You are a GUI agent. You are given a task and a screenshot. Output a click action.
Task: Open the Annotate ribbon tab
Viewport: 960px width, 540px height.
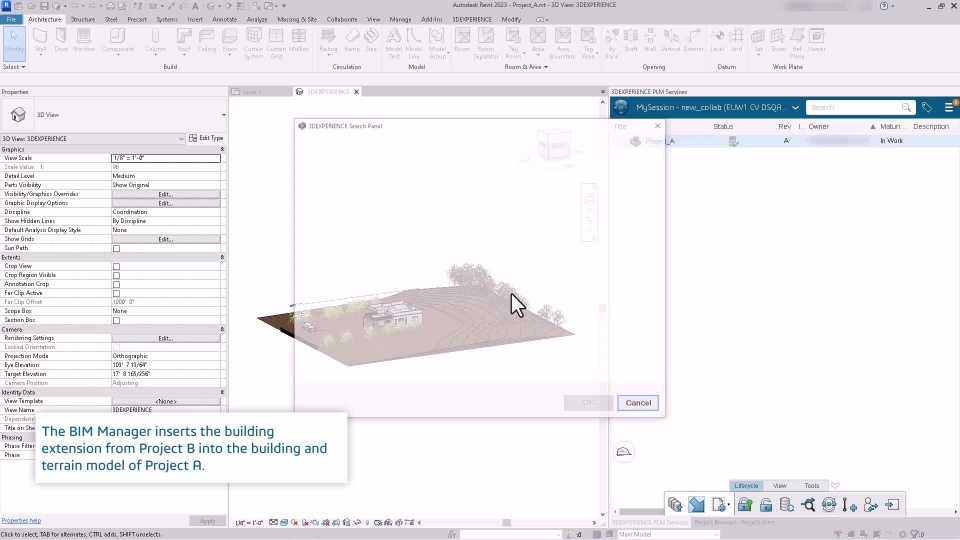tap(224, 19)
